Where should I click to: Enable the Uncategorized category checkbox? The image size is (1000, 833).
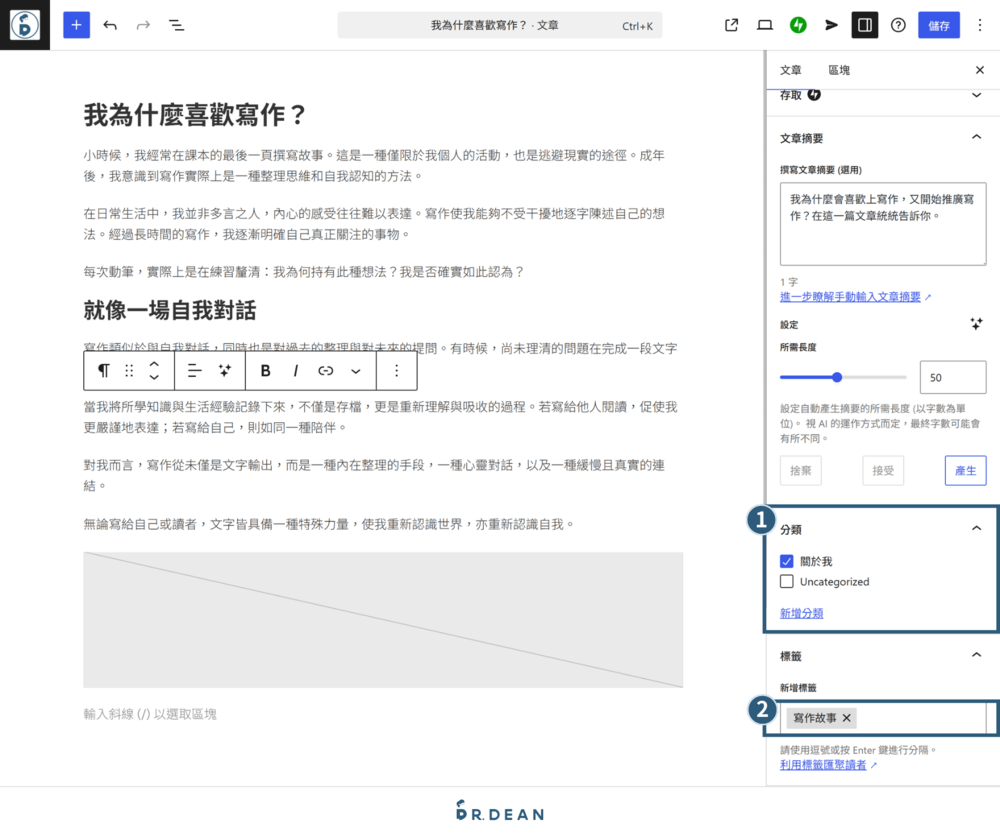pyautogui.click(x=786, y=581)
